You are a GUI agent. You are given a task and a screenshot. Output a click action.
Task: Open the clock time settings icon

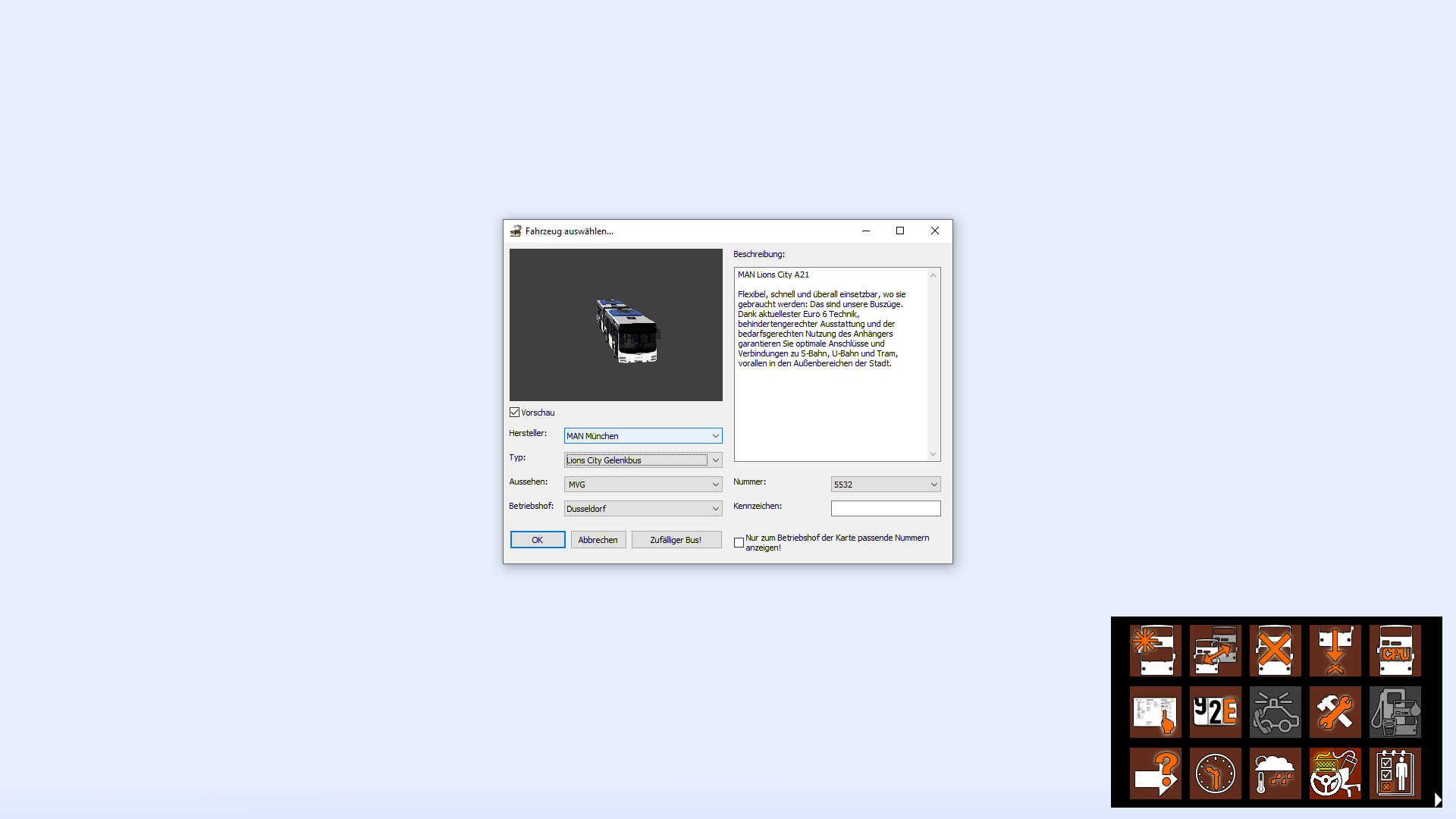[1216, 773]
